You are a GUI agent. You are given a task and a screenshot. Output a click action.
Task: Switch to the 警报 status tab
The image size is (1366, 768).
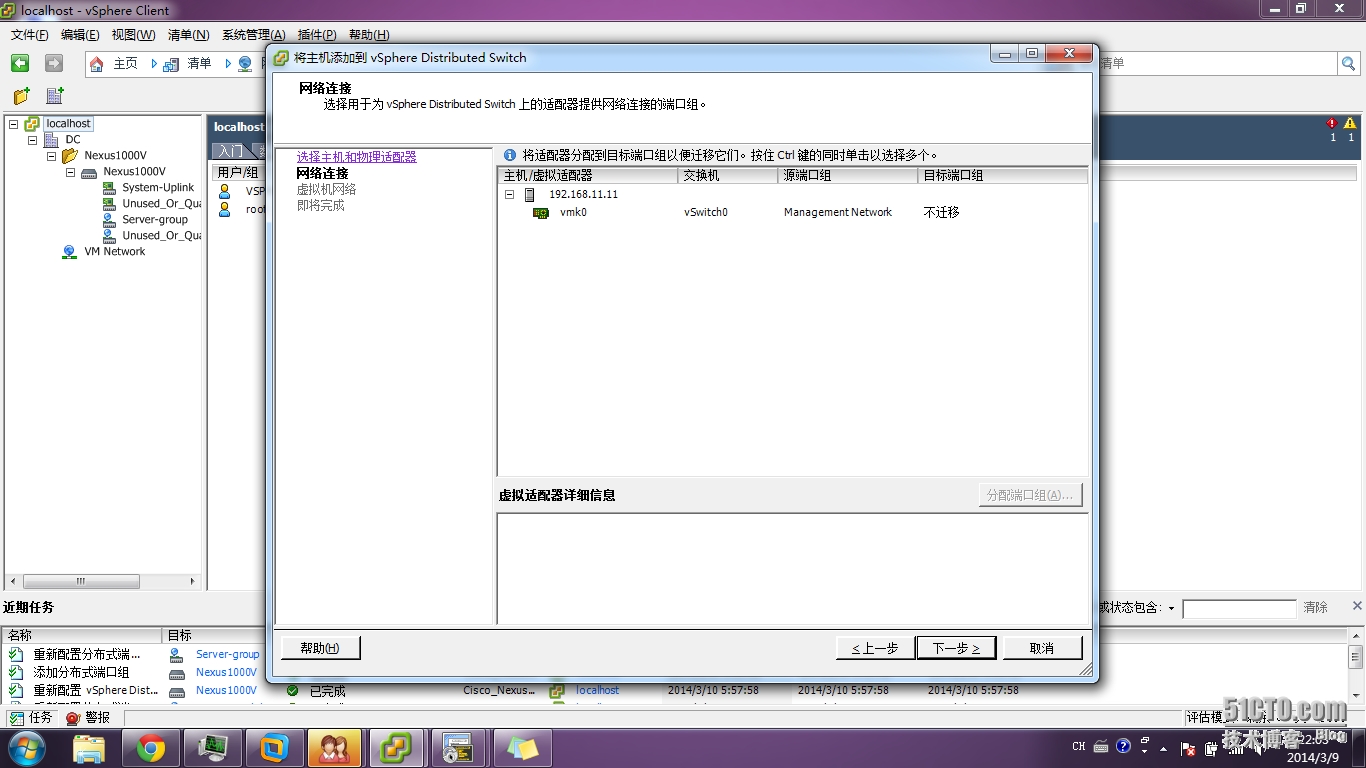coord(88,718)
